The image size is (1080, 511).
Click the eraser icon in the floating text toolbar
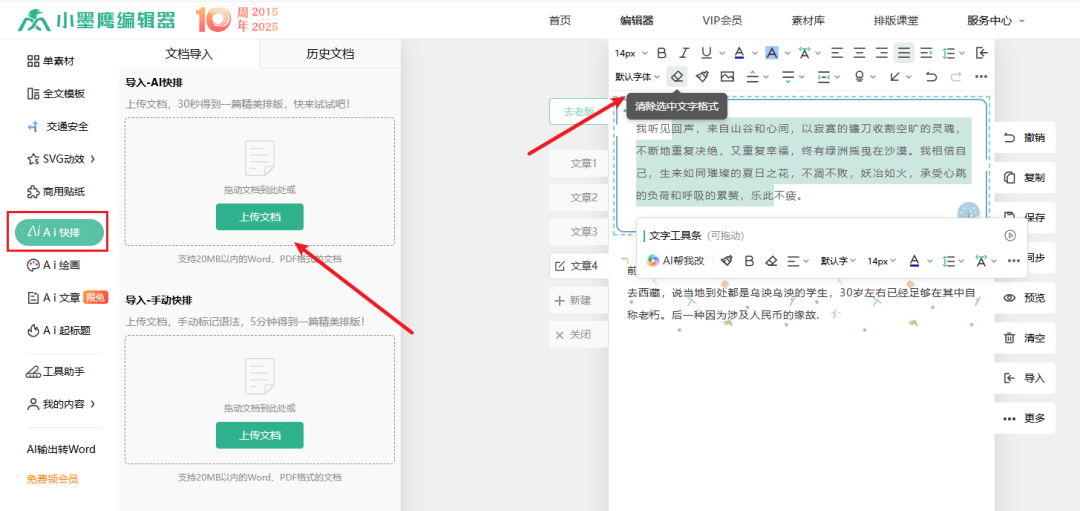pyautogui.click(x=771, y=261)
